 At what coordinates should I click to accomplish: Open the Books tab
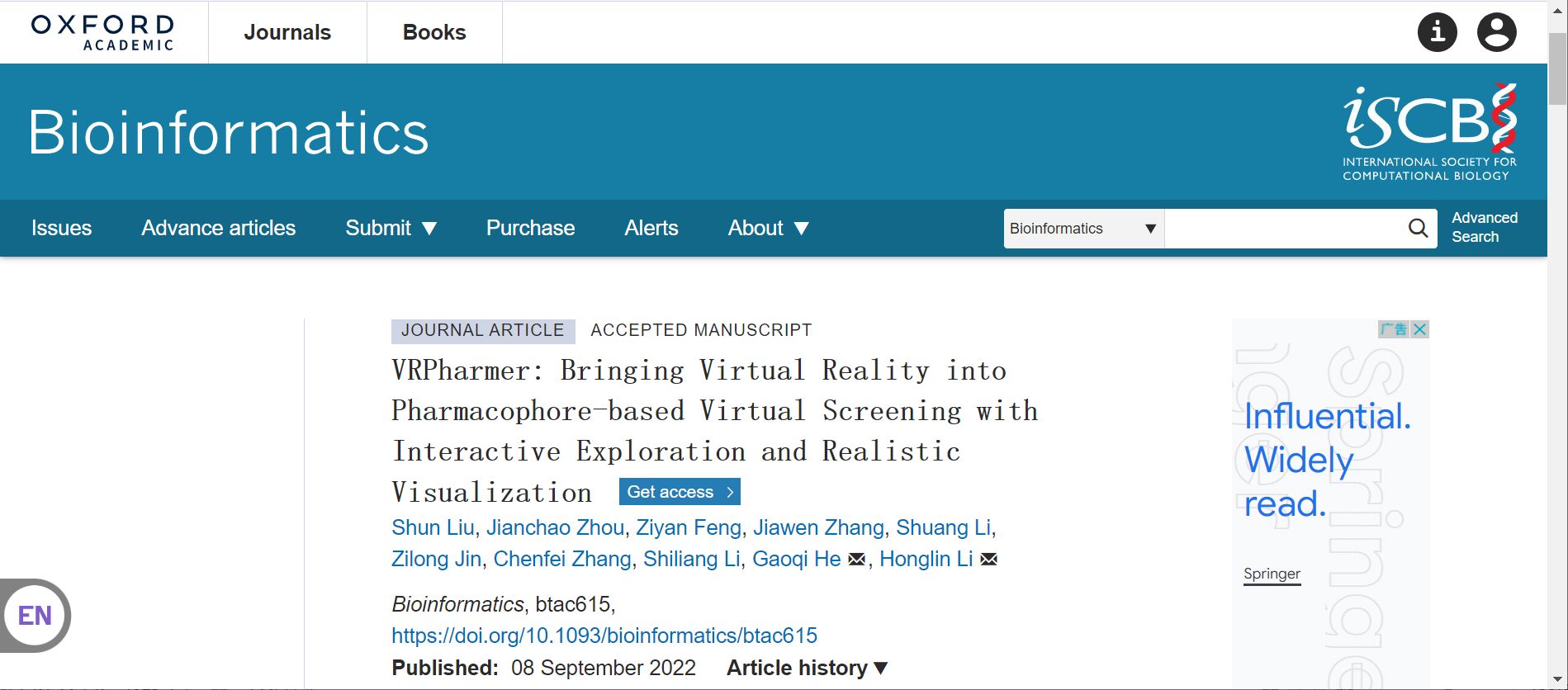[x=434, y=32]
